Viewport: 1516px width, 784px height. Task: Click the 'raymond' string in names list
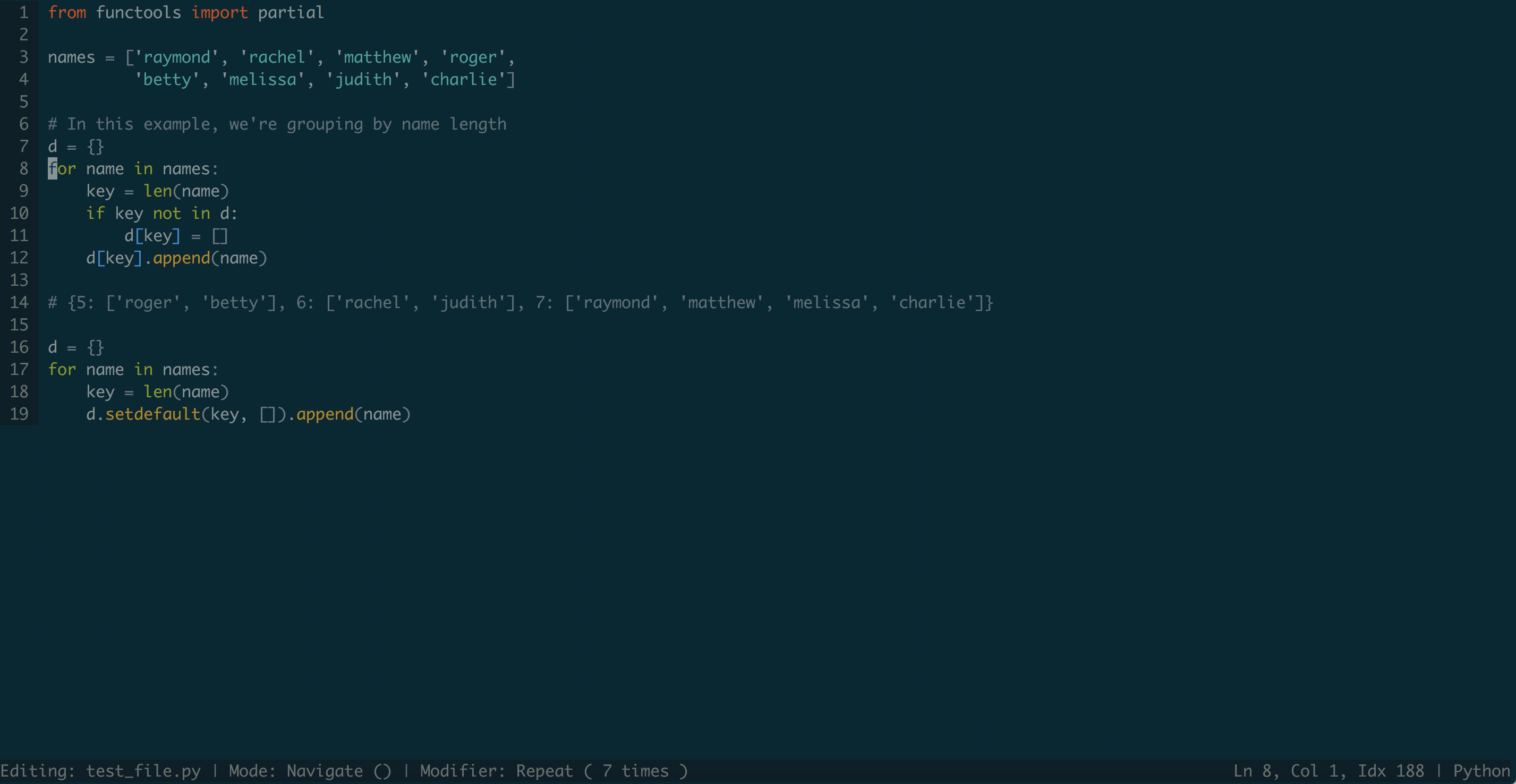pos(176,57)
